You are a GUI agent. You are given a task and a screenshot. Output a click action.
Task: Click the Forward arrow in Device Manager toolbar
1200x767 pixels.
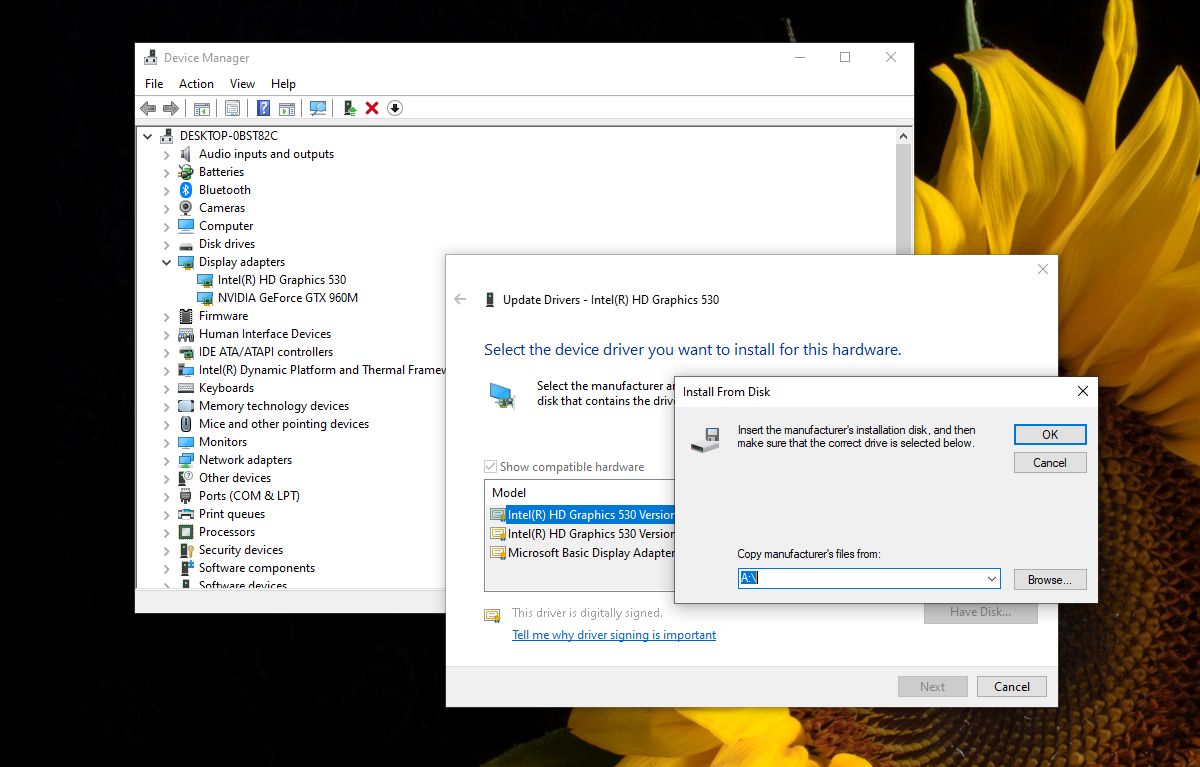coord(171,108)
